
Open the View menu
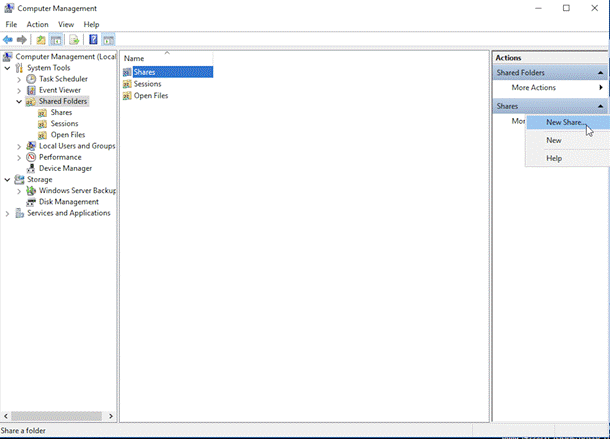pyautogui.click(x=66, y=25)
